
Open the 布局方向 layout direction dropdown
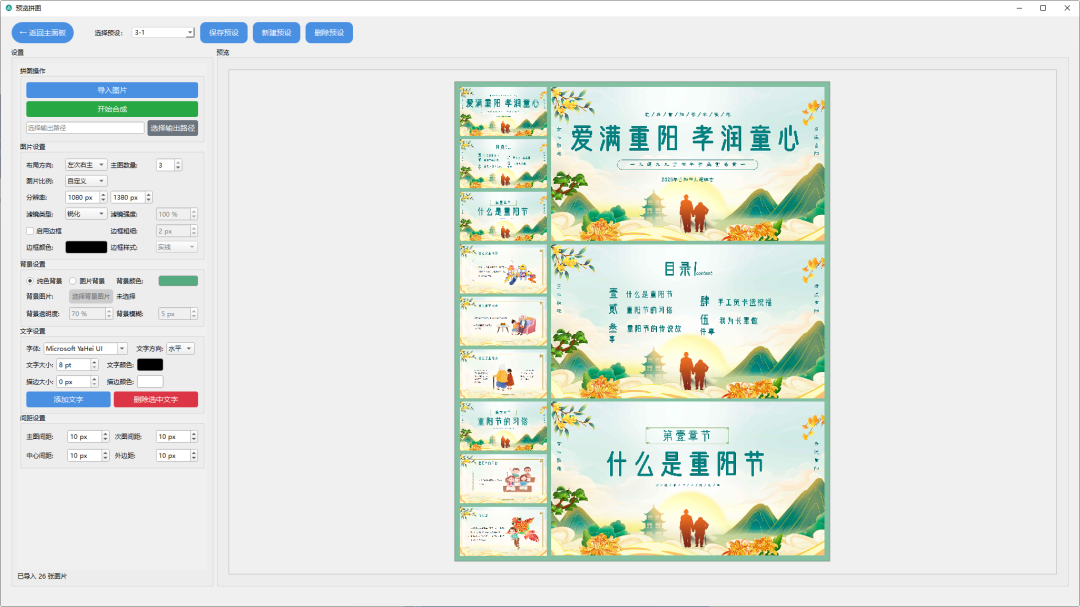point(88,164)
